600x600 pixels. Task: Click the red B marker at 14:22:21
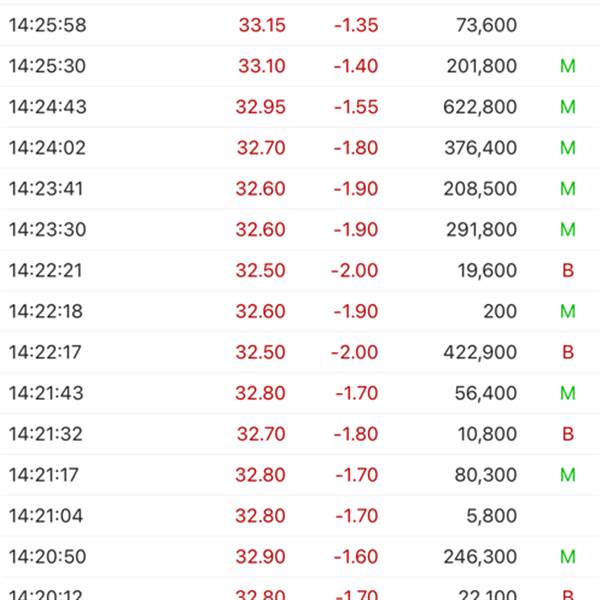568,271
